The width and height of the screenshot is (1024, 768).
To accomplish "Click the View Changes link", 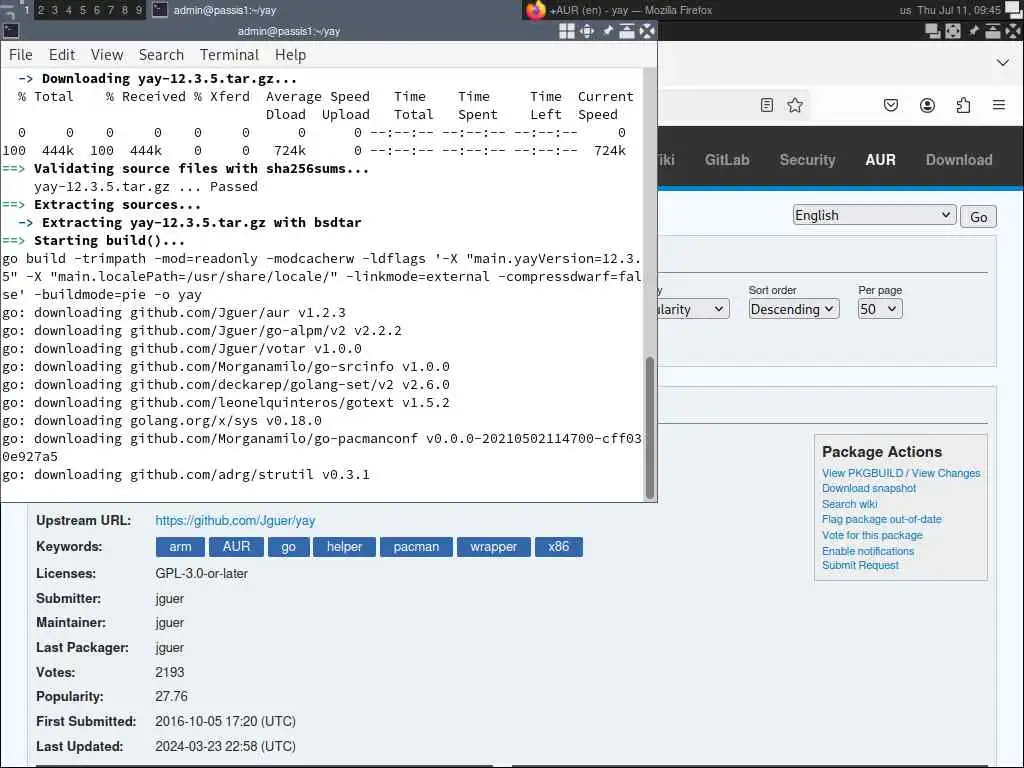I will (946, 473).
